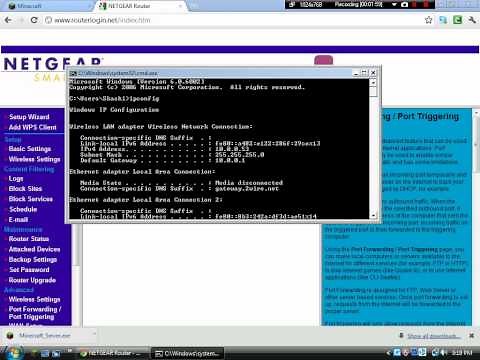The height and width of the screenshot is (360, 480).
Task: Open the Chrome wrench settings menu
Action: (472, 20)
